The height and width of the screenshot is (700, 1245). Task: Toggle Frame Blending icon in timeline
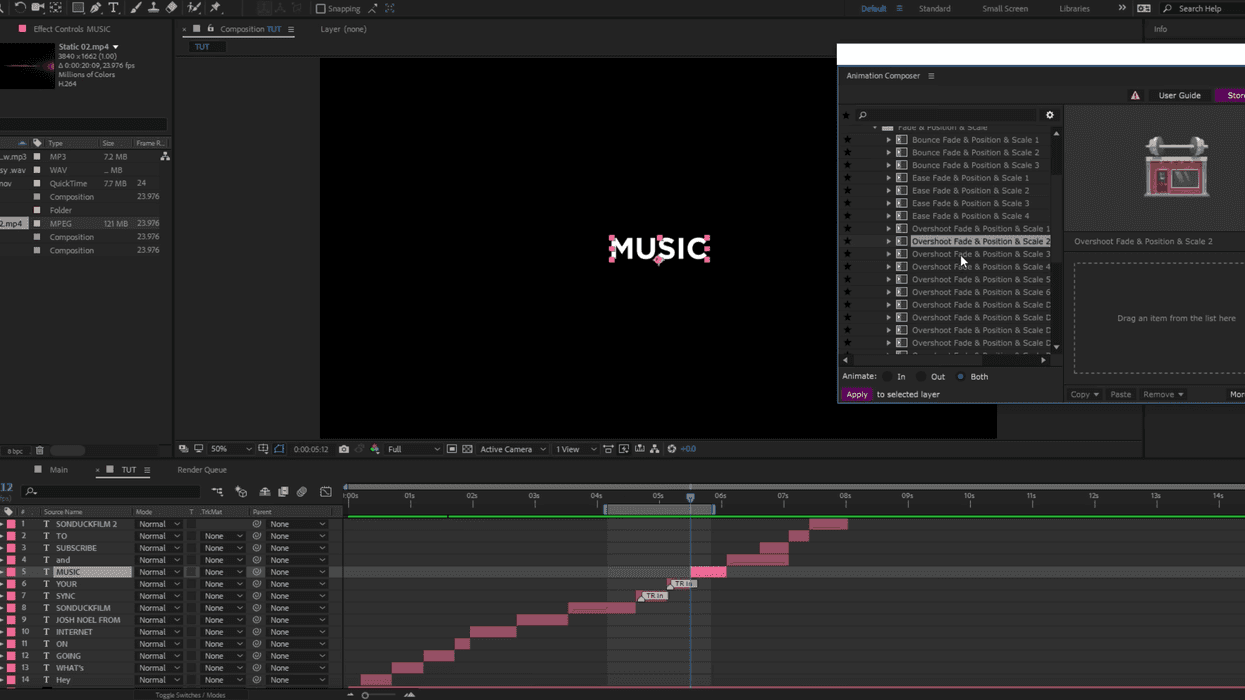pos(283,492)
